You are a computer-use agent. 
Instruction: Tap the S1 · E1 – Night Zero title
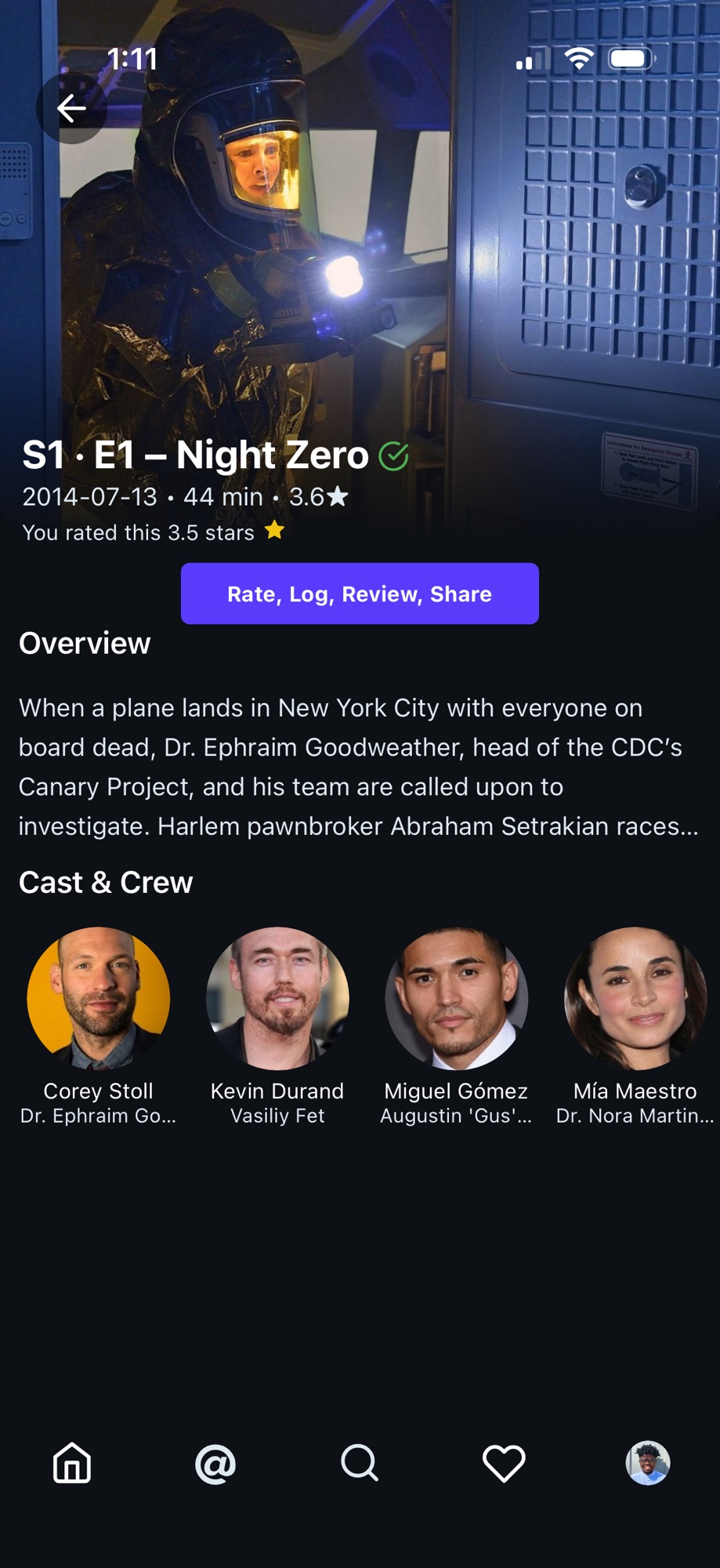[x=195, y=455]
